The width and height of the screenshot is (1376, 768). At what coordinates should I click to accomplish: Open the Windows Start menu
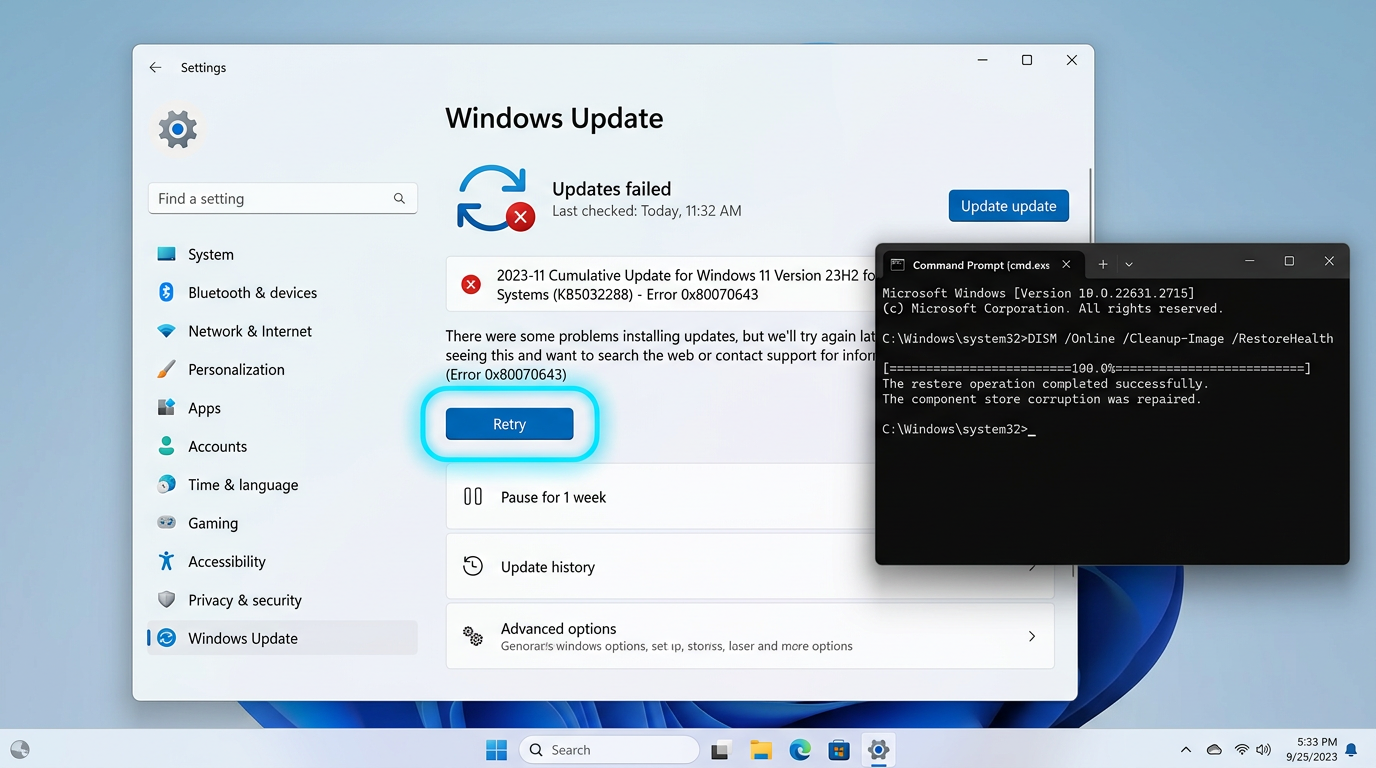(496, 749)
